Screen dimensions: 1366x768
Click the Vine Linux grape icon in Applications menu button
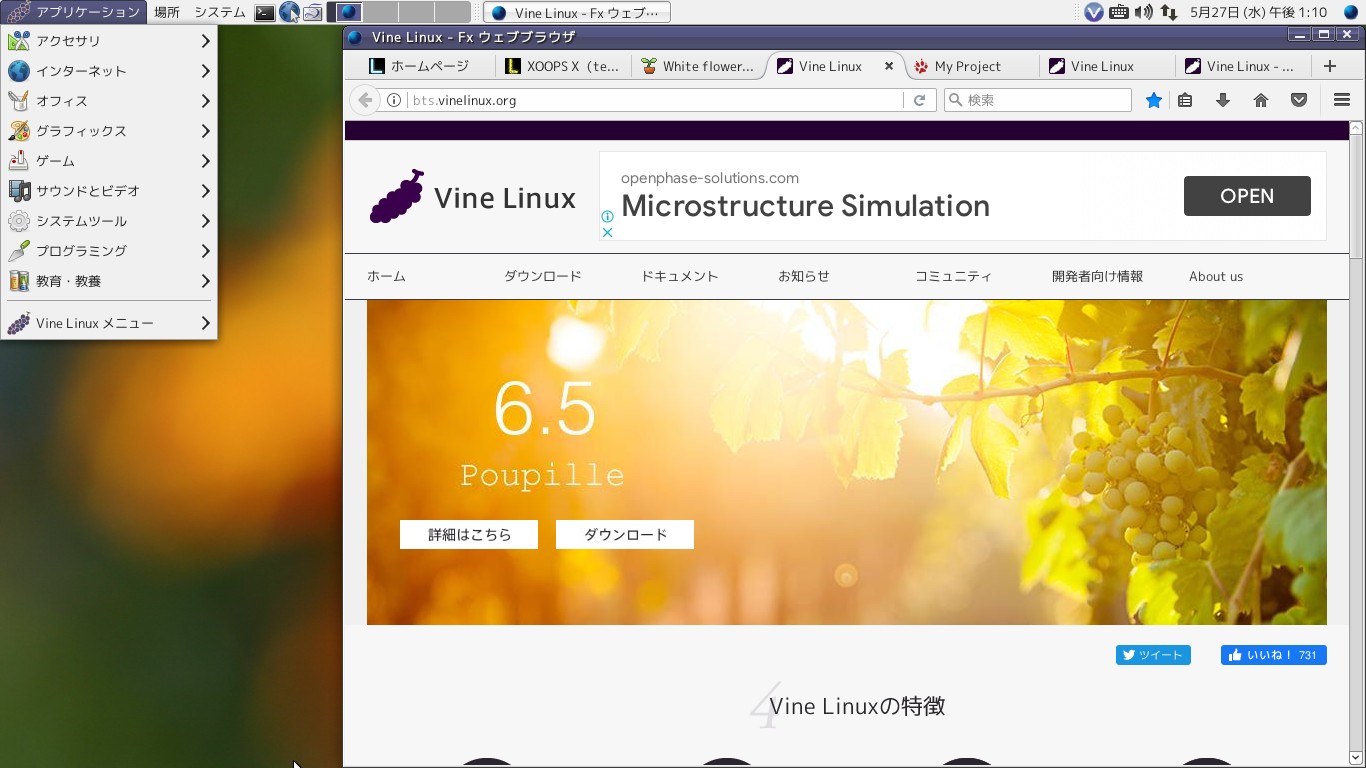point(18,13)
